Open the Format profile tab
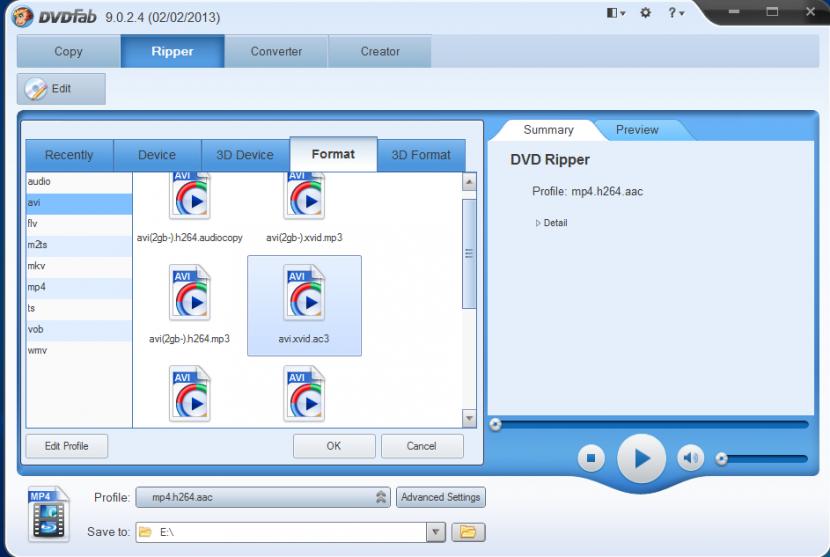Image resolution: width=830 pixels, height=557 pixels. coord(333,154)
